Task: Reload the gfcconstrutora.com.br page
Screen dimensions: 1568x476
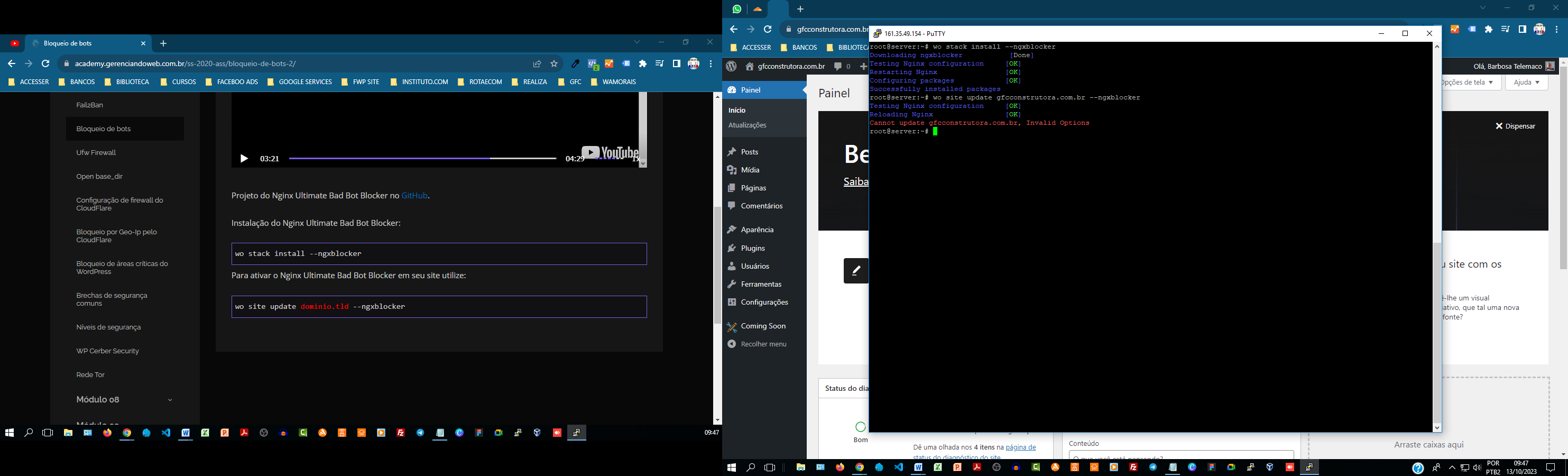Action: point(768,29)
